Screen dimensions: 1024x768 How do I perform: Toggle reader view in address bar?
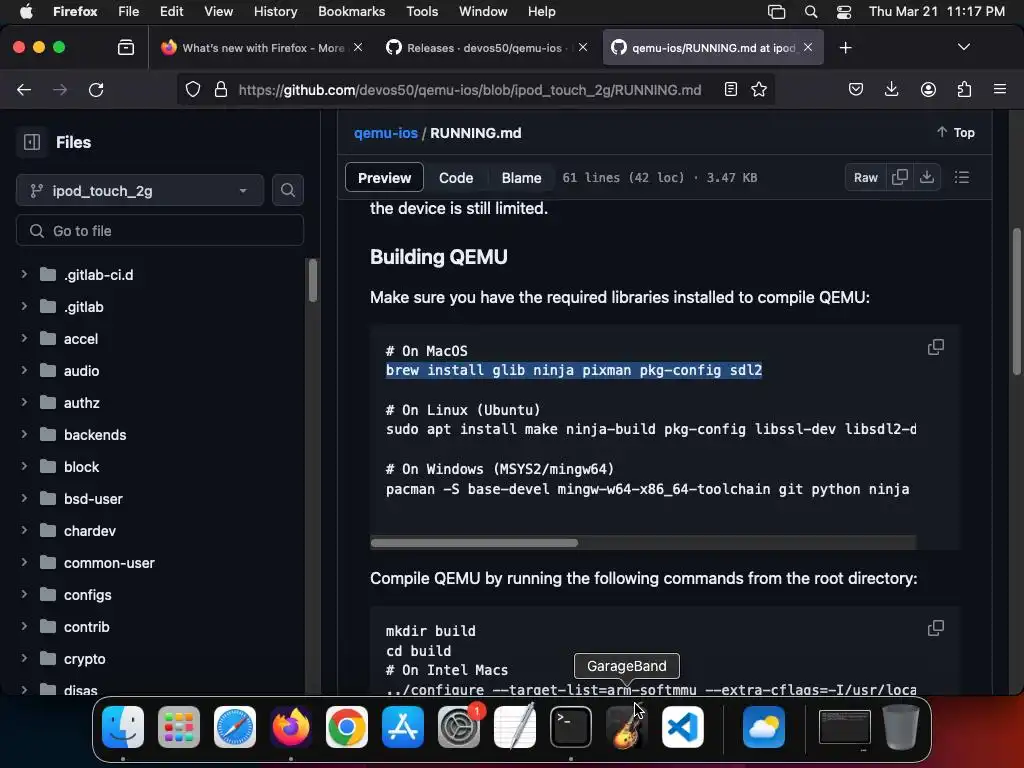tap(731, 89)
